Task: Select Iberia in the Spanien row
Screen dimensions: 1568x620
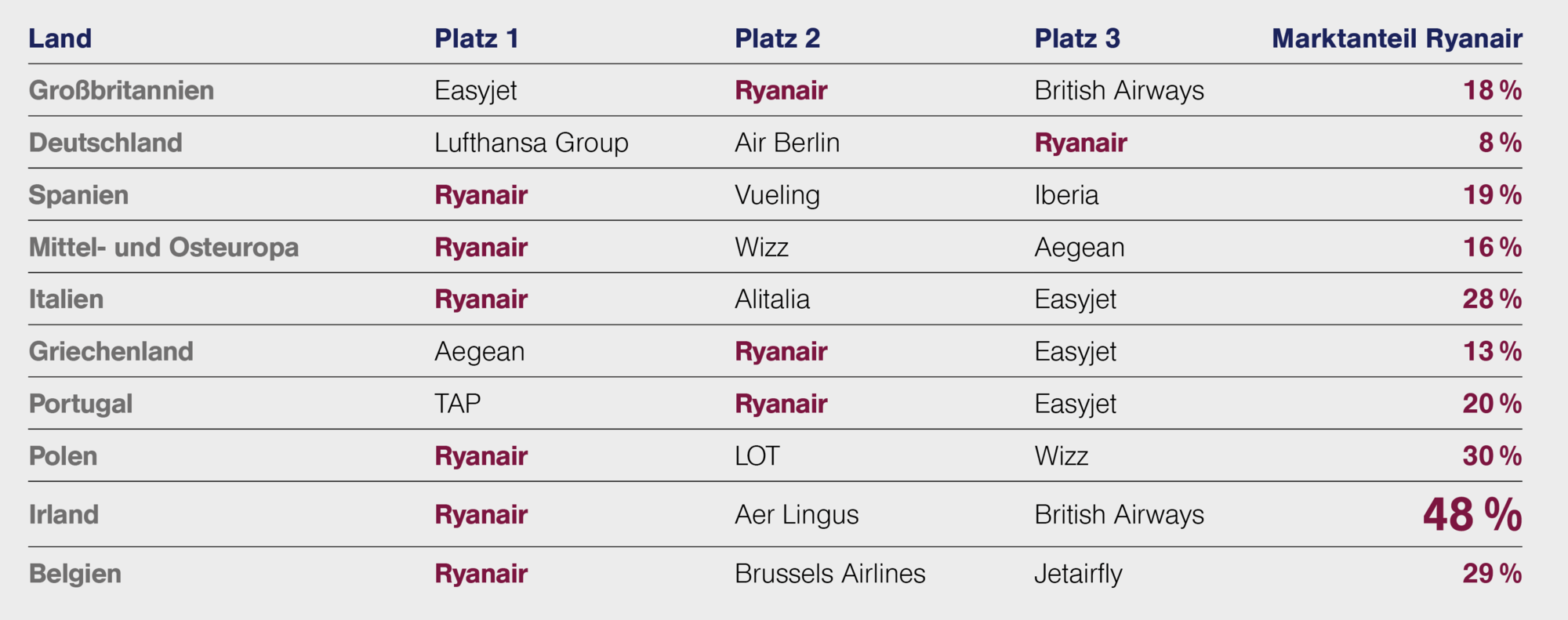Action: tap(1066, 195)
